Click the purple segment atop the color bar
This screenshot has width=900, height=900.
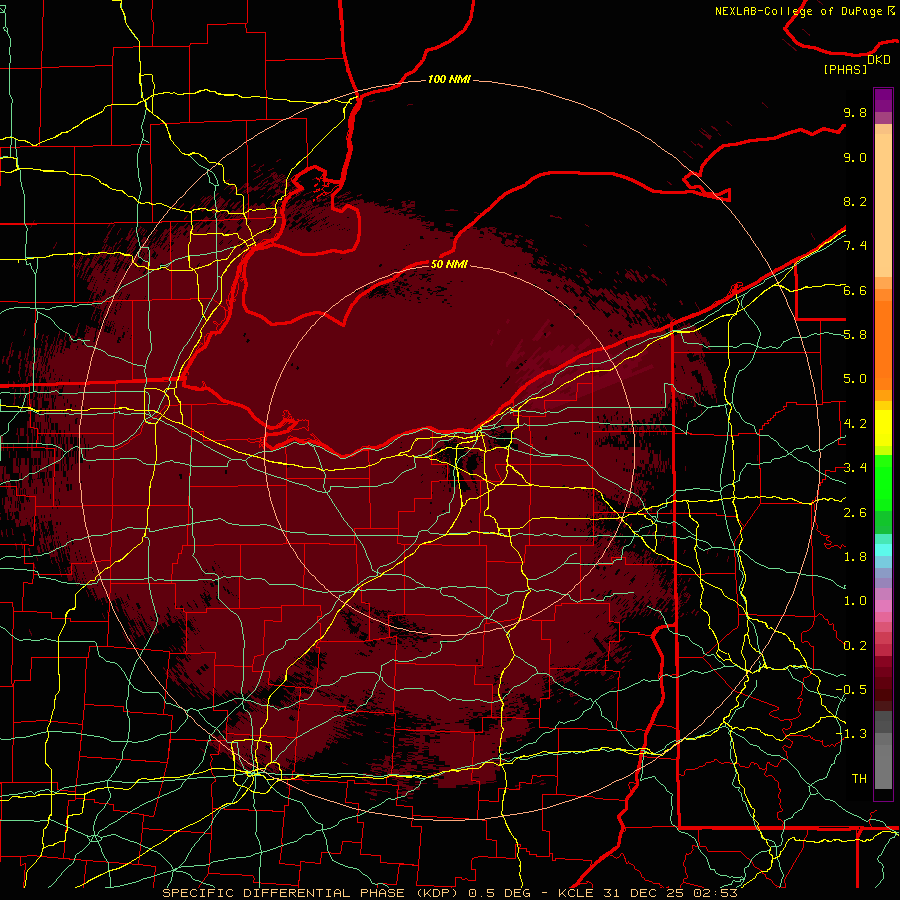click(x=883, y=100)
